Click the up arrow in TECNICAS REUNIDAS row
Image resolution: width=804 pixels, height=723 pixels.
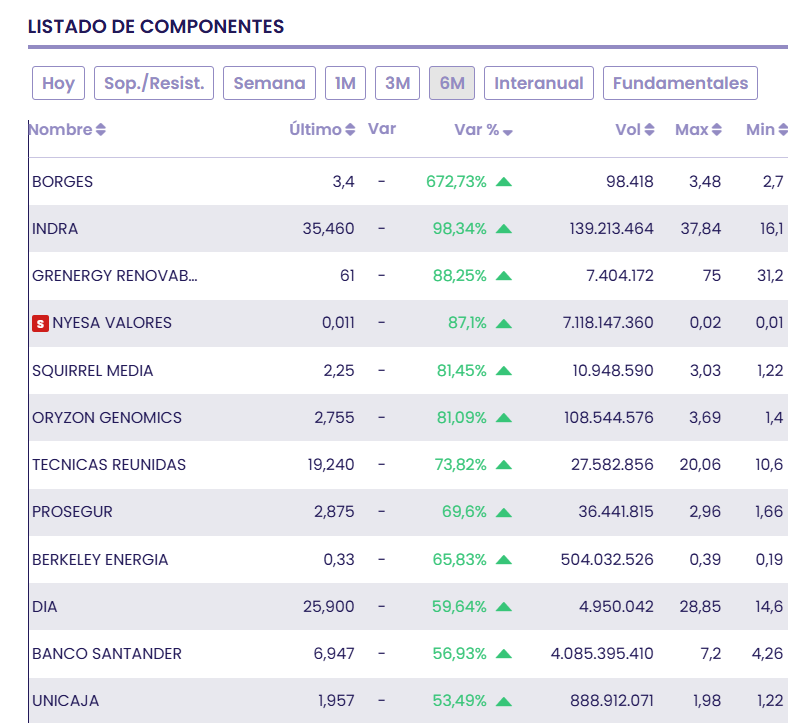tap(504, 465)
